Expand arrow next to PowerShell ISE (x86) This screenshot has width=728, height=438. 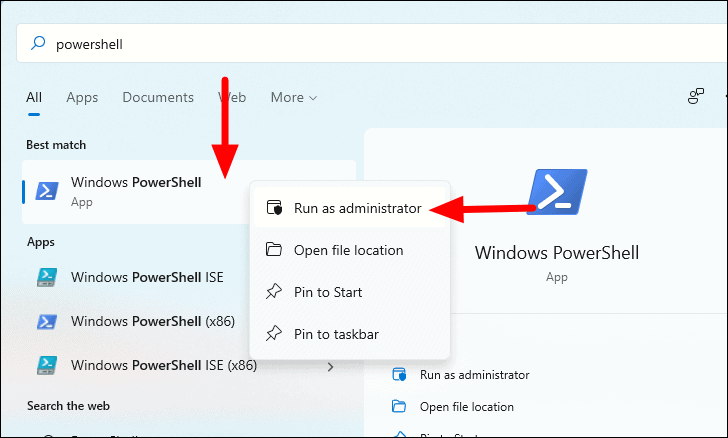pos(331,367)
